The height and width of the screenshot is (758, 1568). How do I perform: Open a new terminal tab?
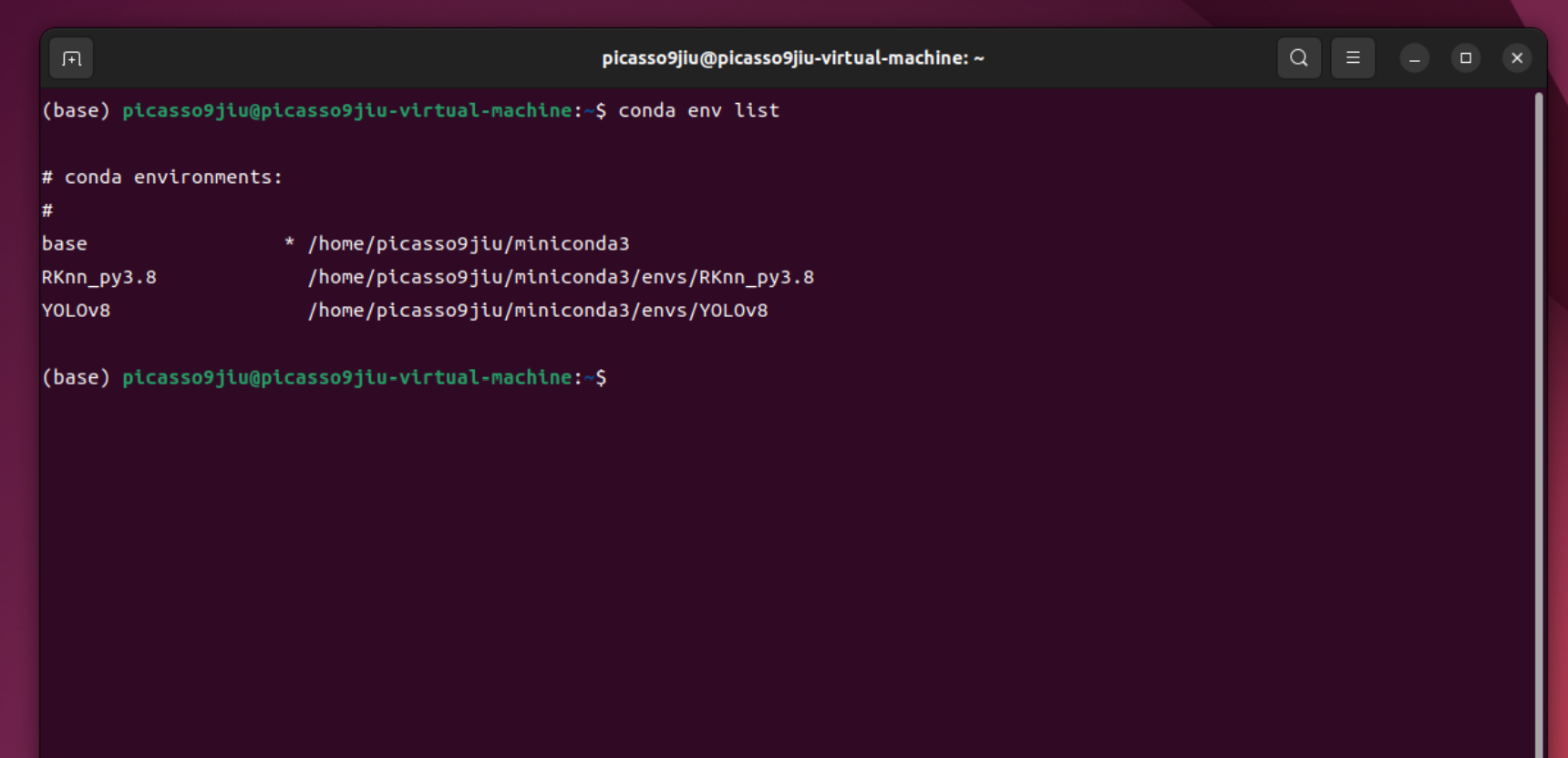(x=71, y=58)
